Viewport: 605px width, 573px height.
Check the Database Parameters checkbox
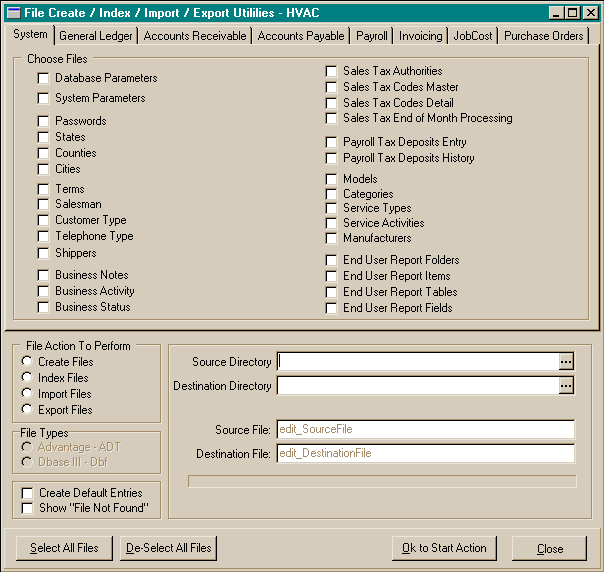click(44, 78)
